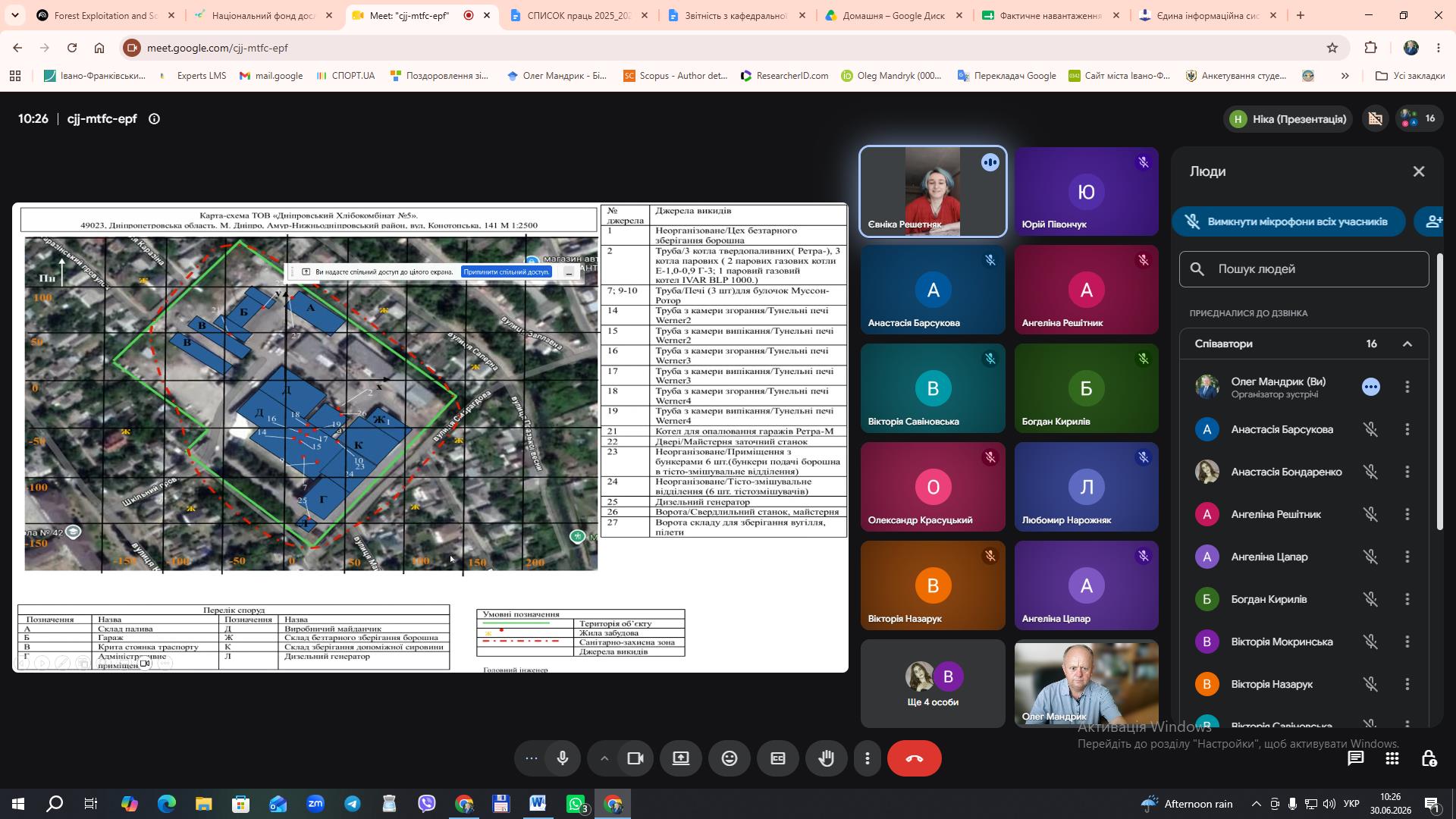The image size is (1456, 819).
Task: Switch to Національний фонд tab
Action: click(262, 15)
